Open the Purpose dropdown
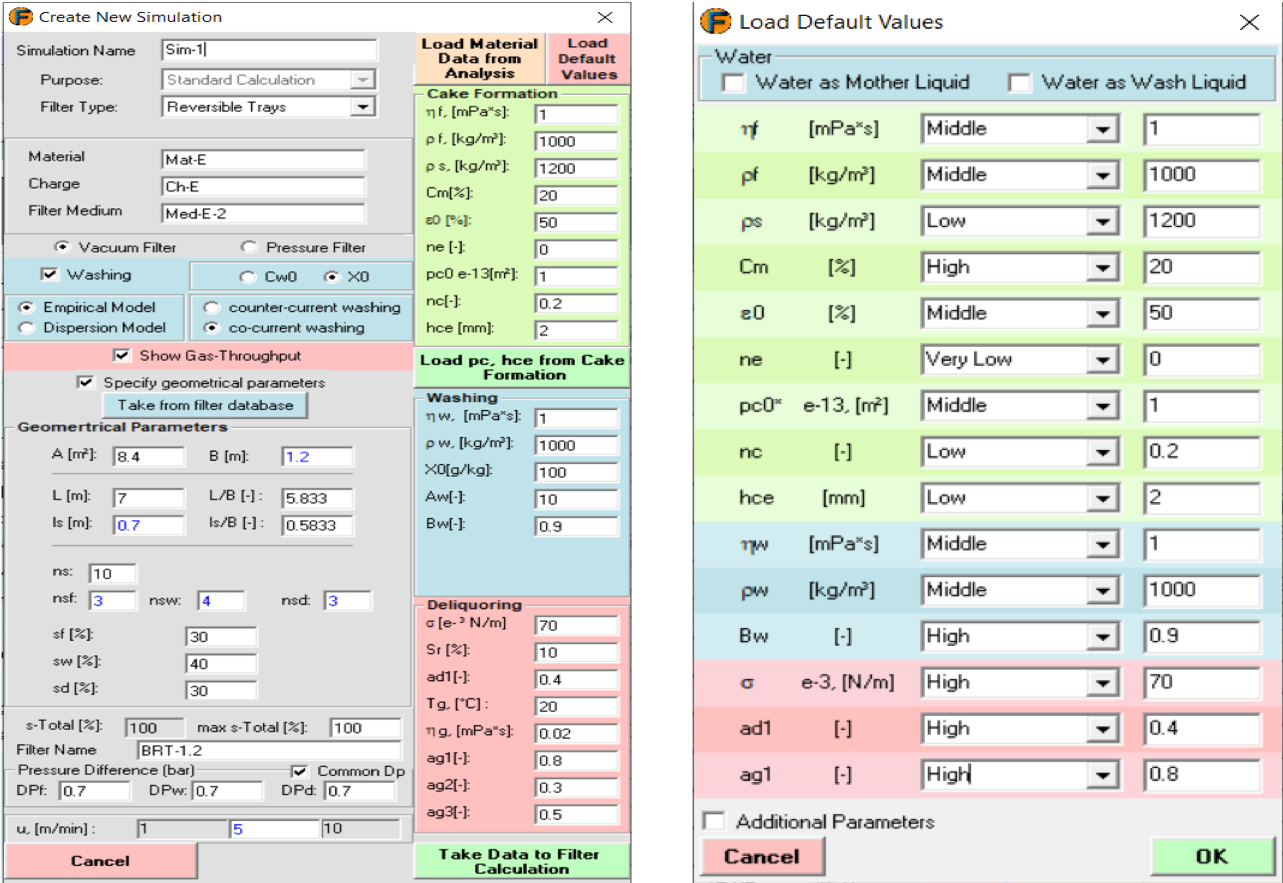 point(363,79)
